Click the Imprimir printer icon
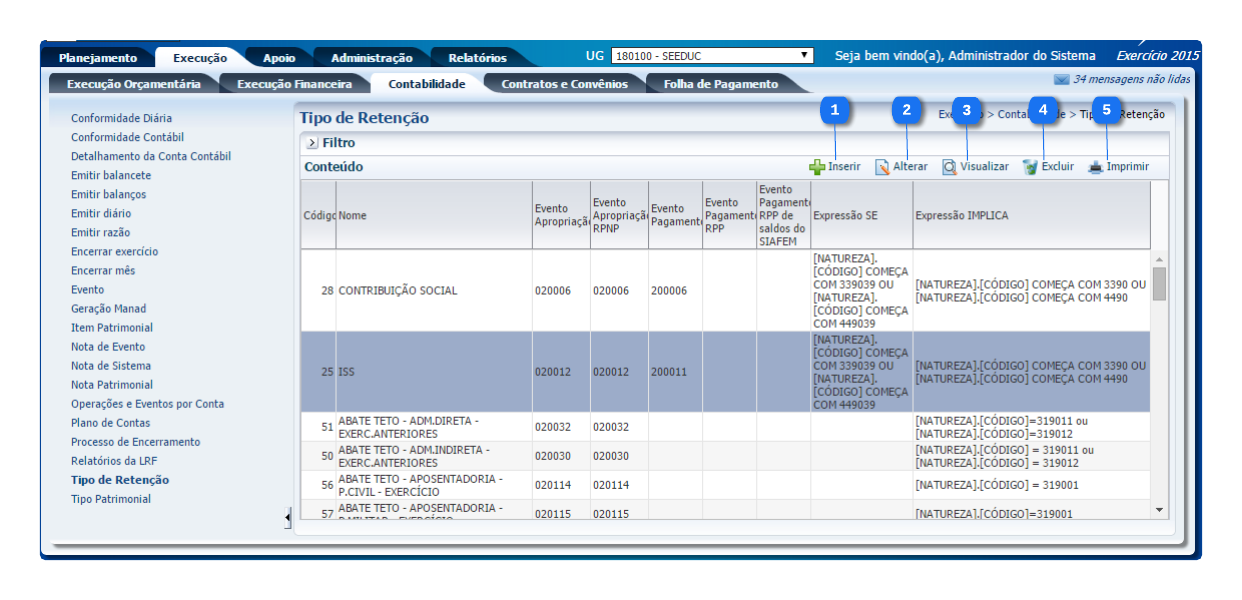This screenshot has width=1242, height=600. (1095, 168)
